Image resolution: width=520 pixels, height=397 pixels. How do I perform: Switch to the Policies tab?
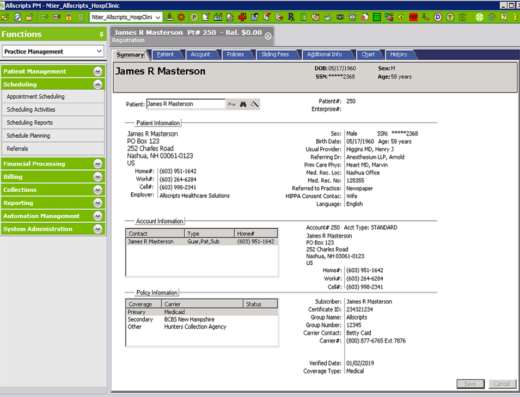(235, 55)
